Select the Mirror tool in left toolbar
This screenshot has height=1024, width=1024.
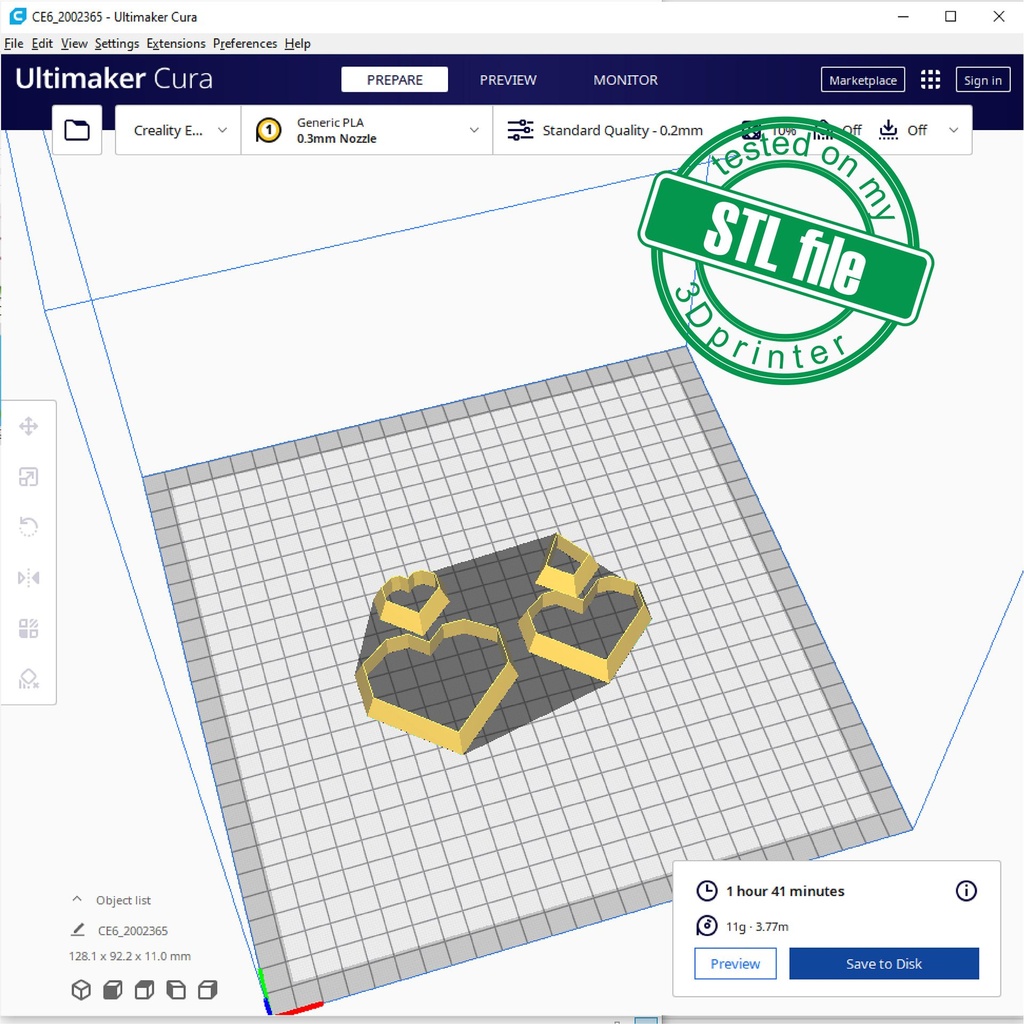[29, 578]
